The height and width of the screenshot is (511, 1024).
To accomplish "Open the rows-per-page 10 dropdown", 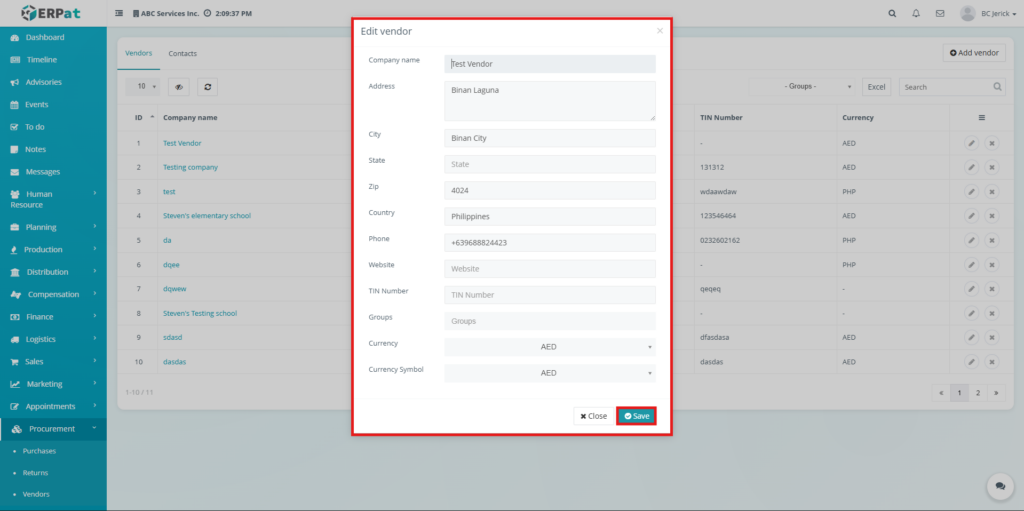I will 142,86.
